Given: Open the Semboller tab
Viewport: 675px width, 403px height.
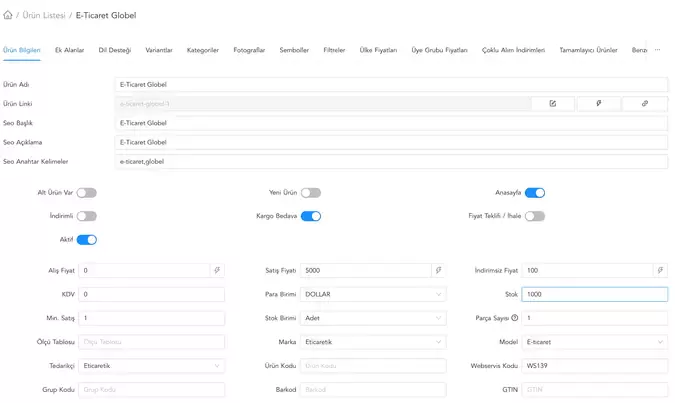Looking at the screenshot, I should point(294,50).
